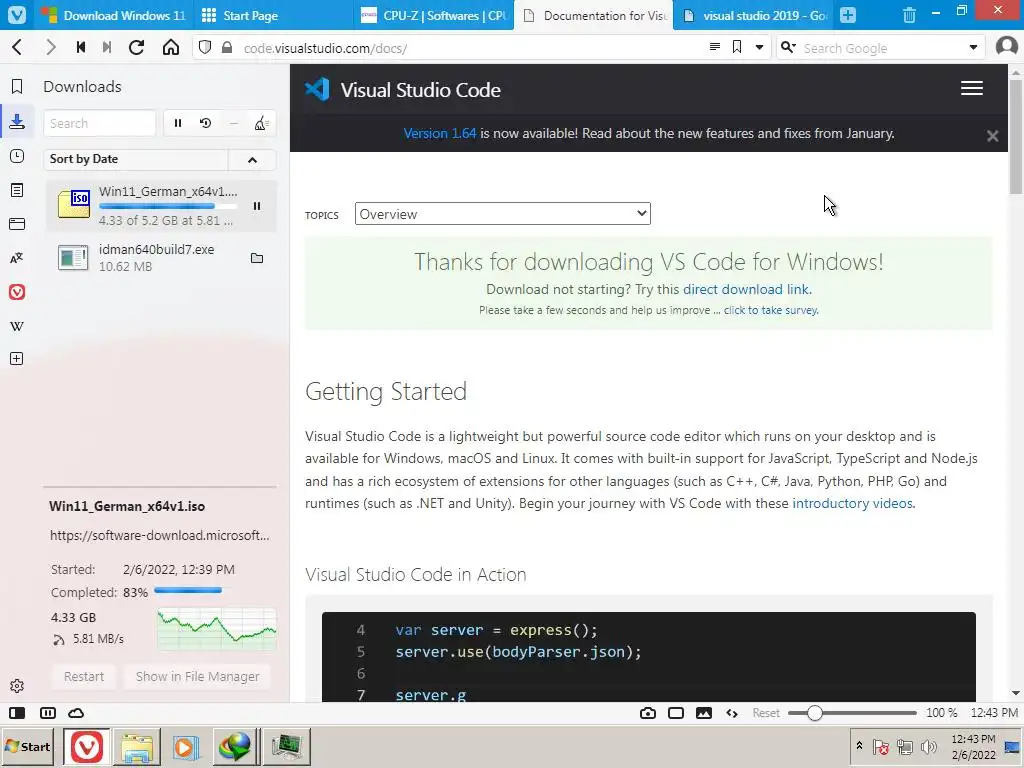Open a new tab
Screen dimensions: 1024x768
click(848, 15)
